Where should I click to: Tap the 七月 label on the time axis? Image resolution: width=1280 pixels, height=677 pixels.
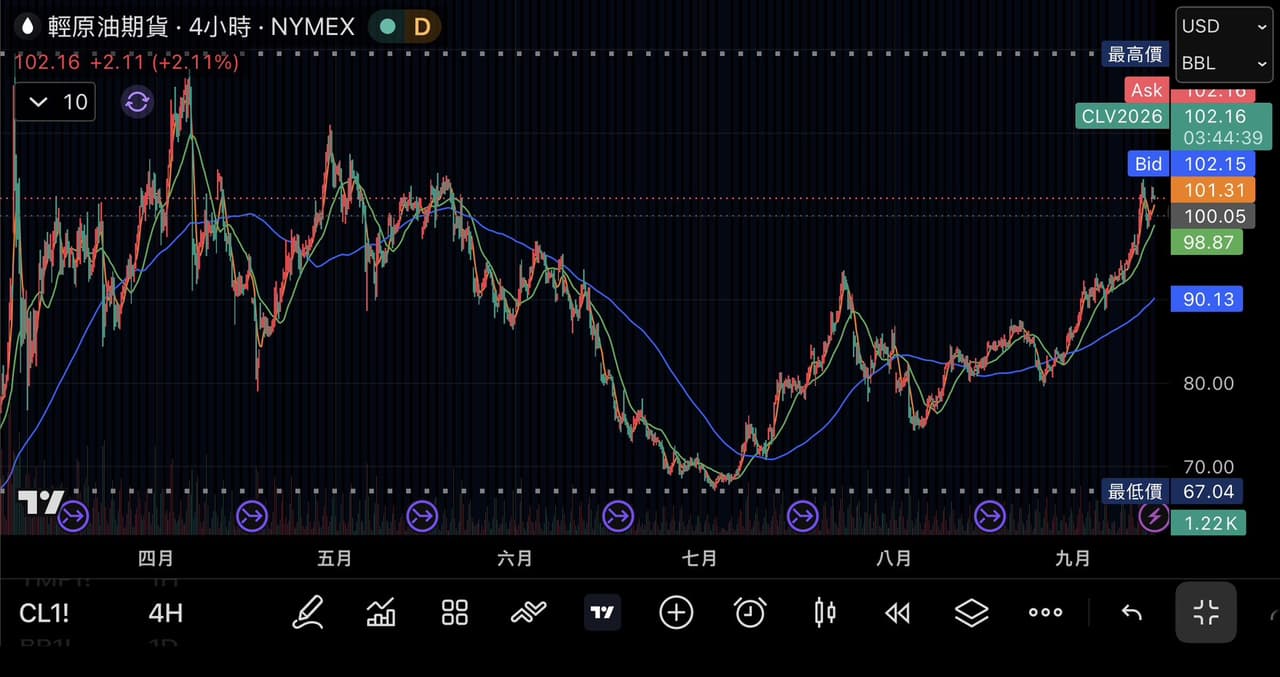pos(700,558)
